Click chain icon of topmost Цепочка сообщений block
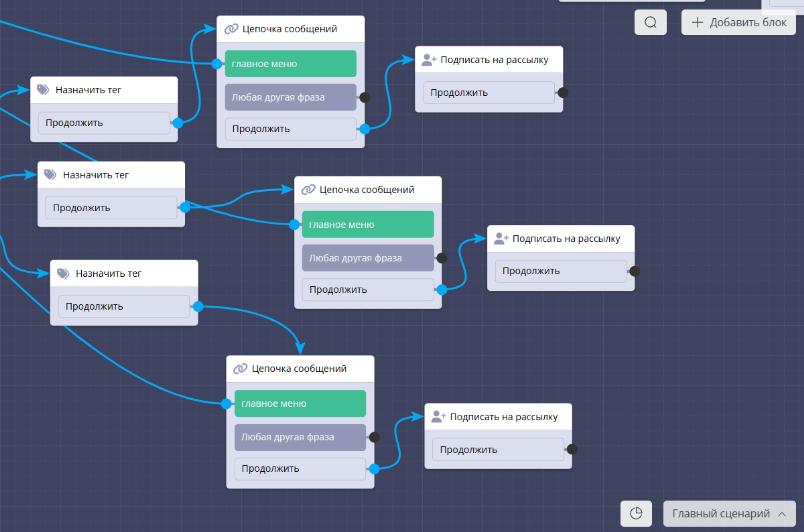Viewport: 804px width, 532px height. pyautogui.click(x=231, y=29)
